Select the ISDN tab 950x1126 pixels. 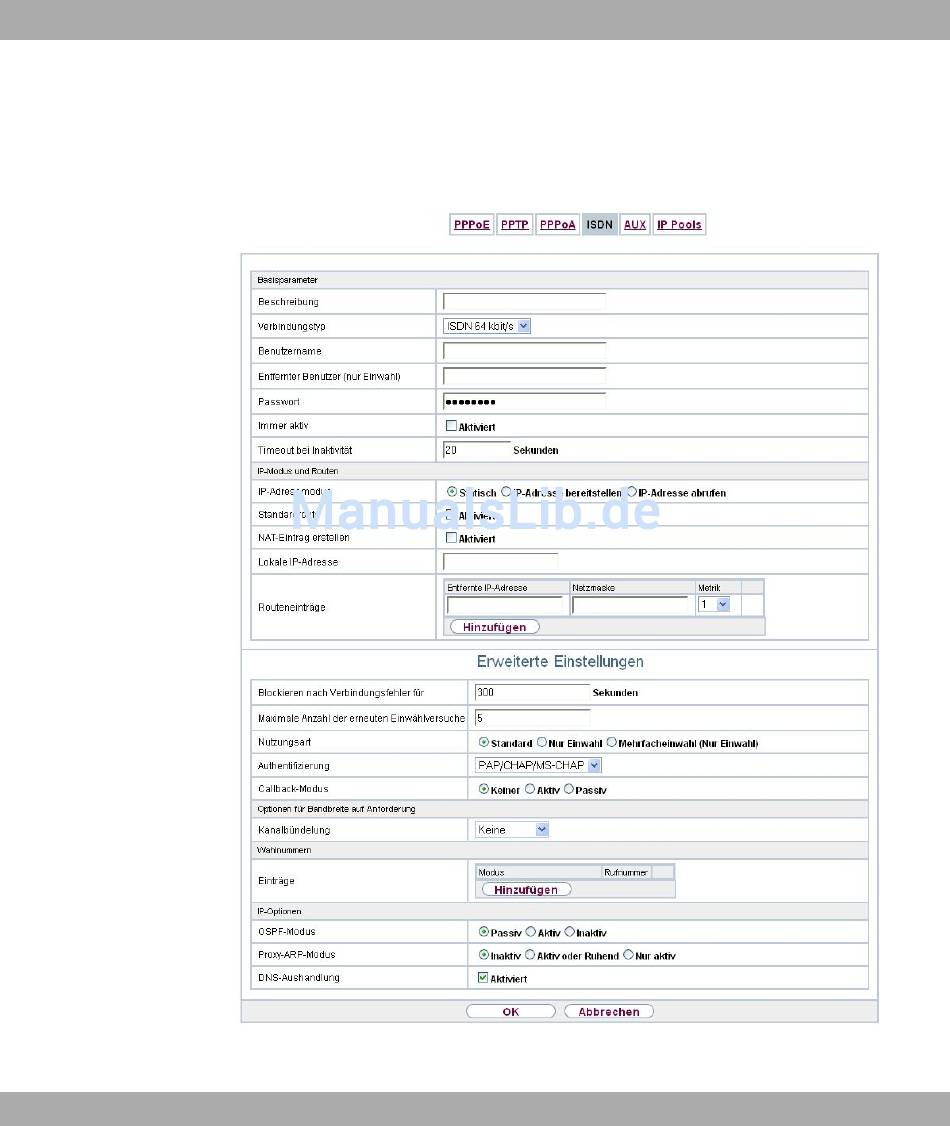(x=600, y=225)
